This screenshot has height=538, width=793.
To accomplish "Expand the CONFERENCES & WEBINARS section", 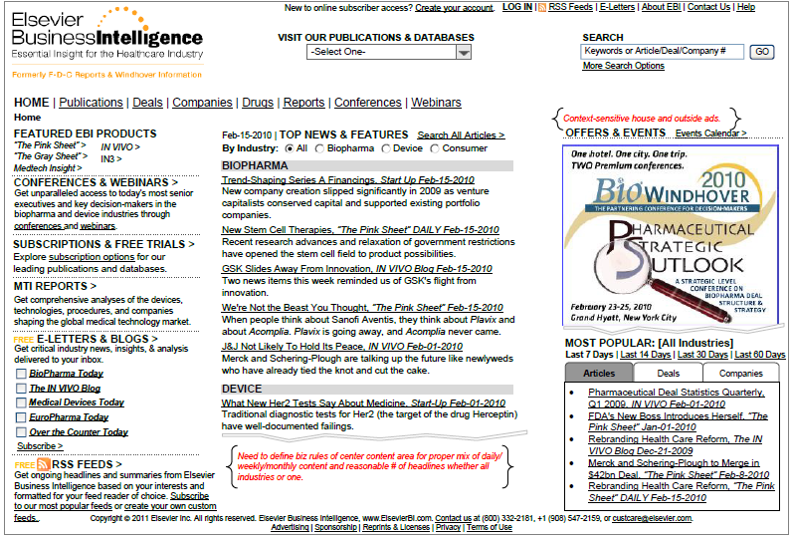I will [x=96, y=183].
